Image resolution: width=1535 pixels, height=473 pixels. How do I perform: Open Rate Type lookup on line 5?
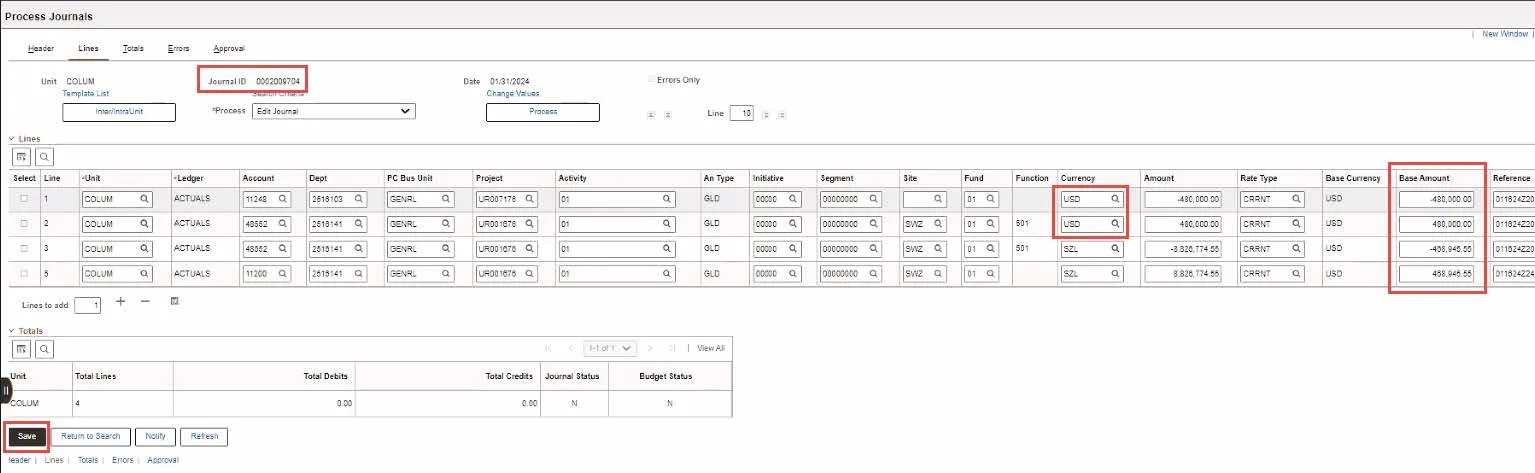(1295, 273)
